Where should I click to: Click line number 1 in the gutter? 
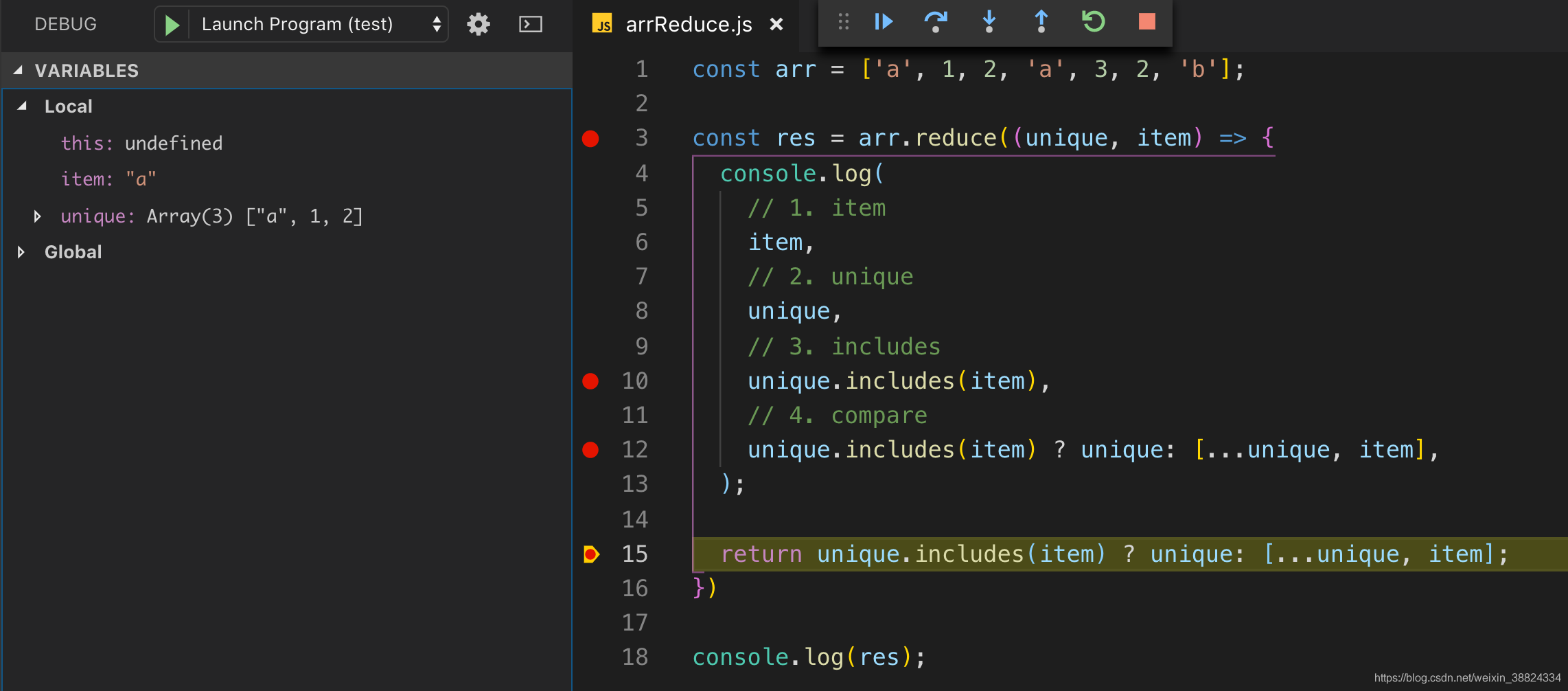click(642, 69)
